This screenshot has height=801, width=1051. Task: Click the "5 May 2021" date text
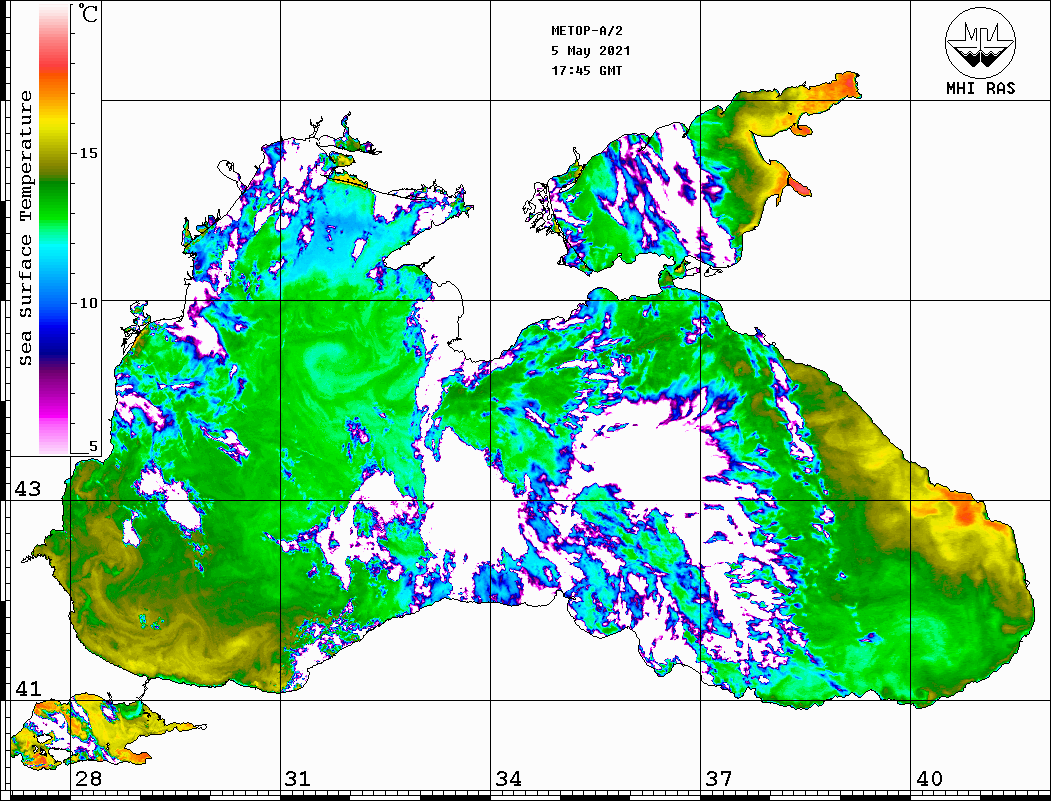pyautogui.click(x=591, y=51)
